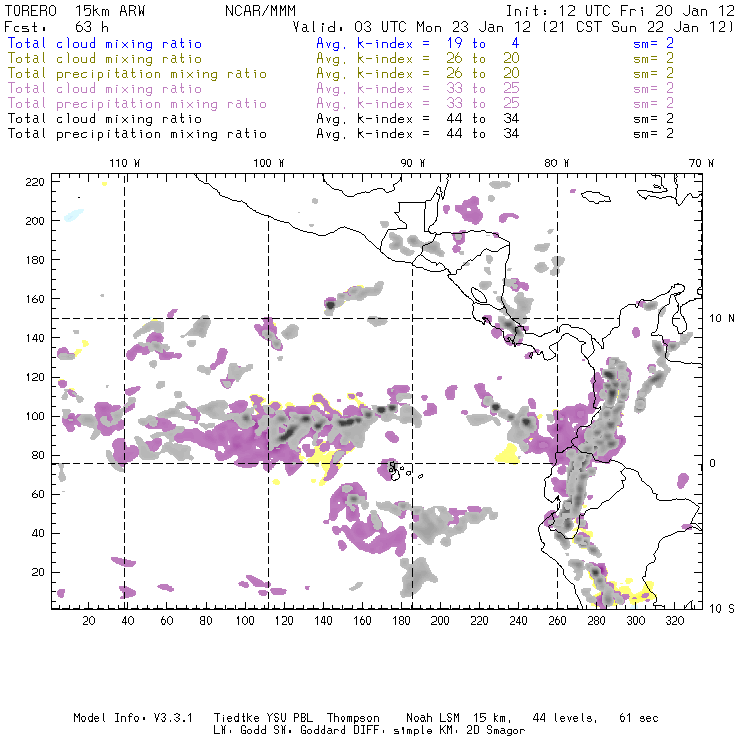The width and height of the screenshot is (740, 740).
Task: Select the "140" y-axis tick label
Action: [35, 338]
